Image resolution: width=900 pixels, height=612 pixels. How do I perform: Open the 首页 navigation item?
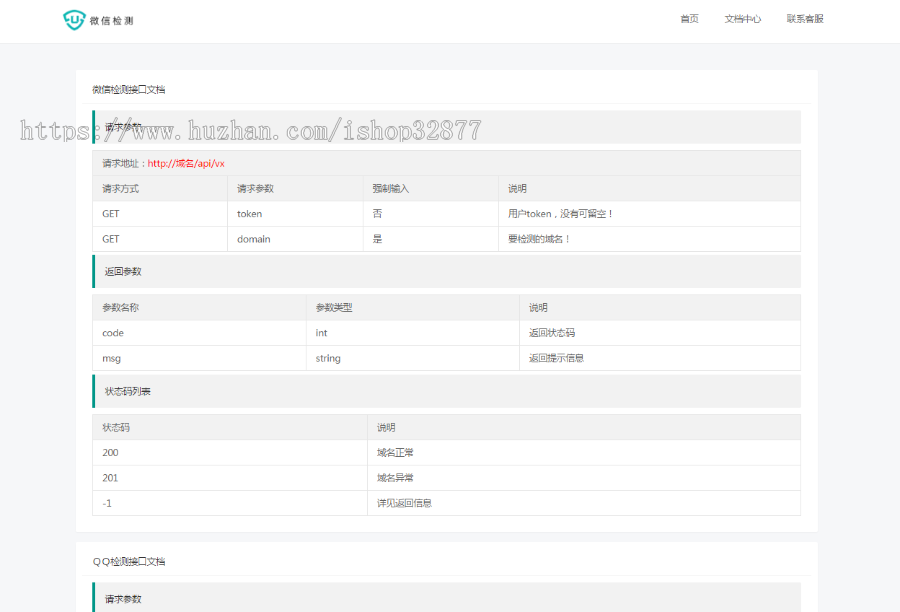click(x=689, y=19)
